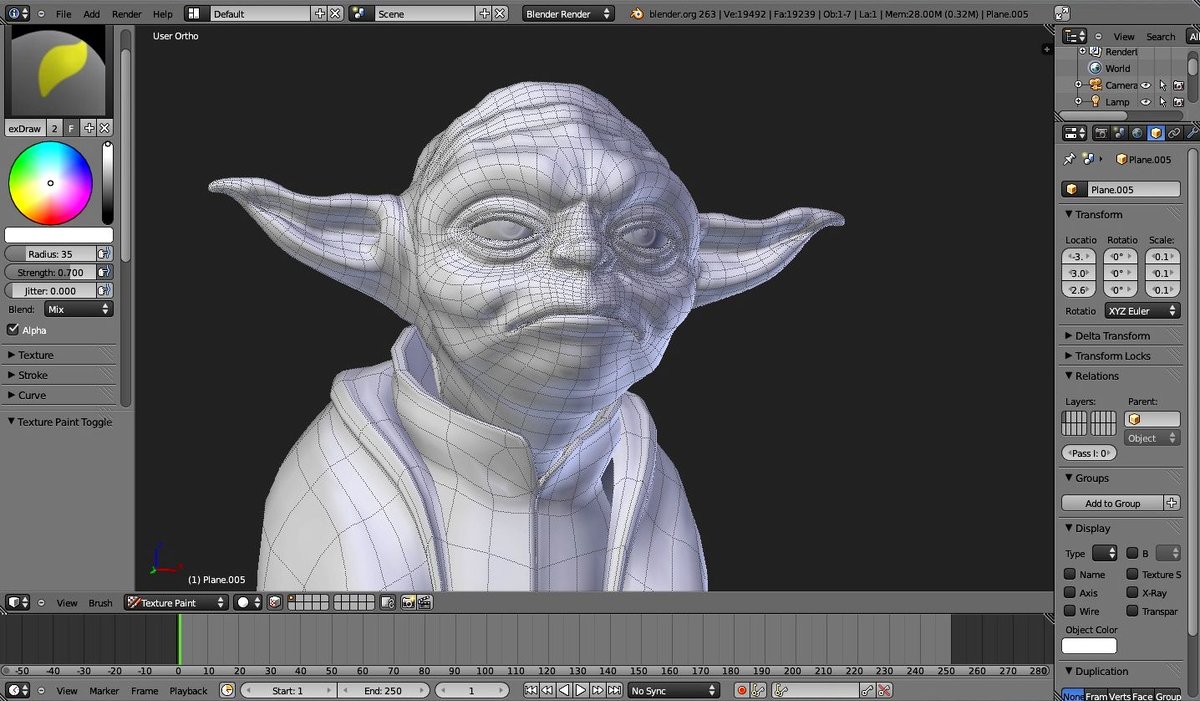1200x701 pixels.
Task: Toggle Lamp visibility eye in outliner
Action: pos(1146,101)
